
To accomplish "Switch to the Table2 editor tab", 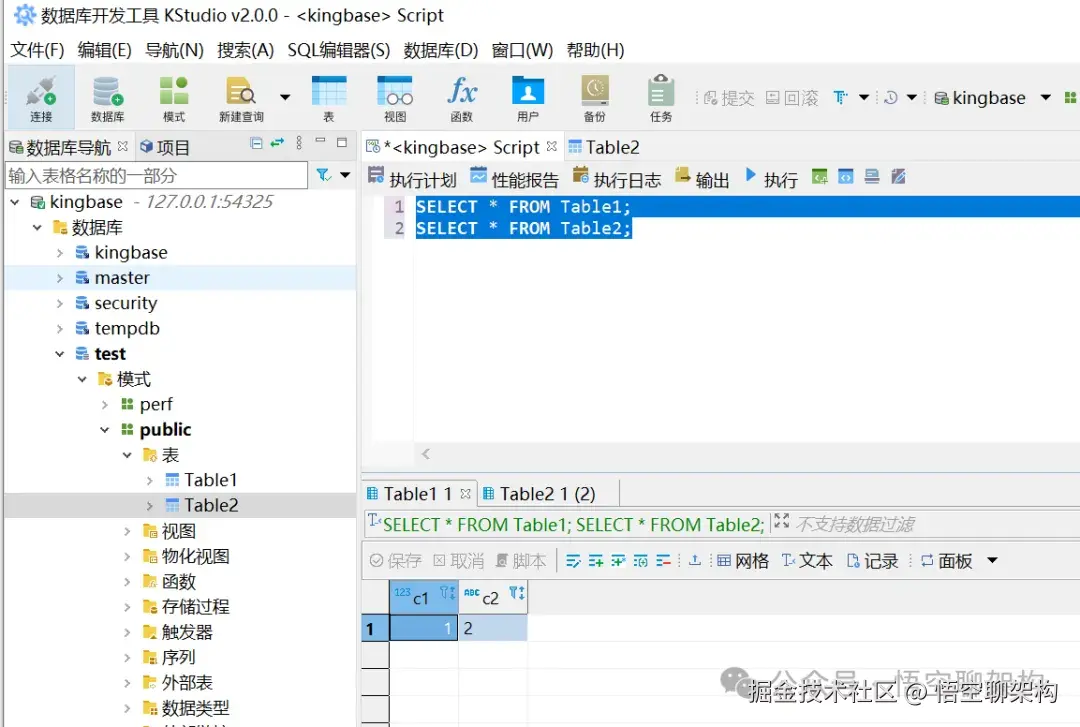I will click(x=604, y=147).
